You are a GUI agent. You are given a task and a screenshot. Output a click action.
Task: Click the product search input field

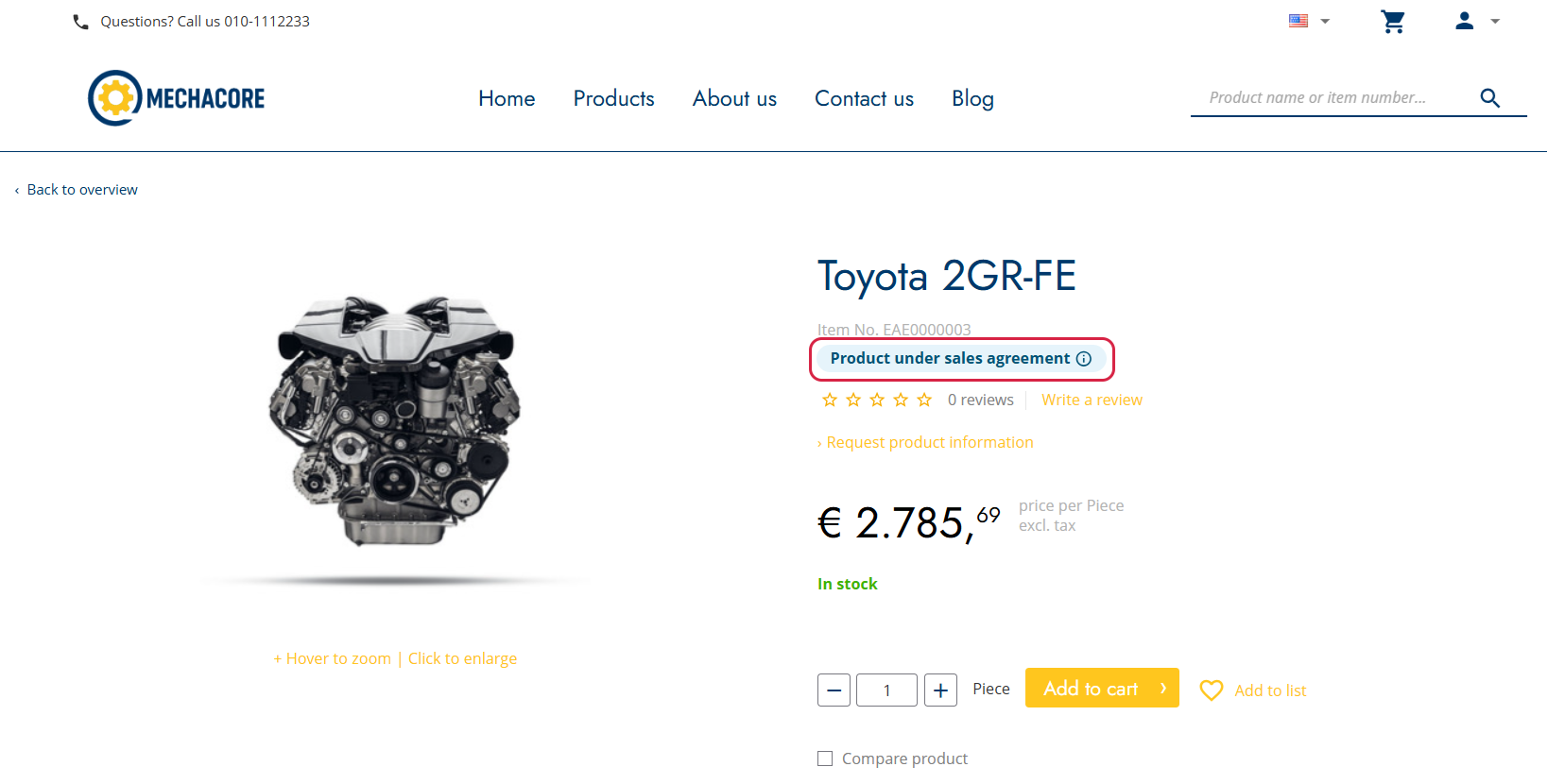click(x=1334, y=97)
